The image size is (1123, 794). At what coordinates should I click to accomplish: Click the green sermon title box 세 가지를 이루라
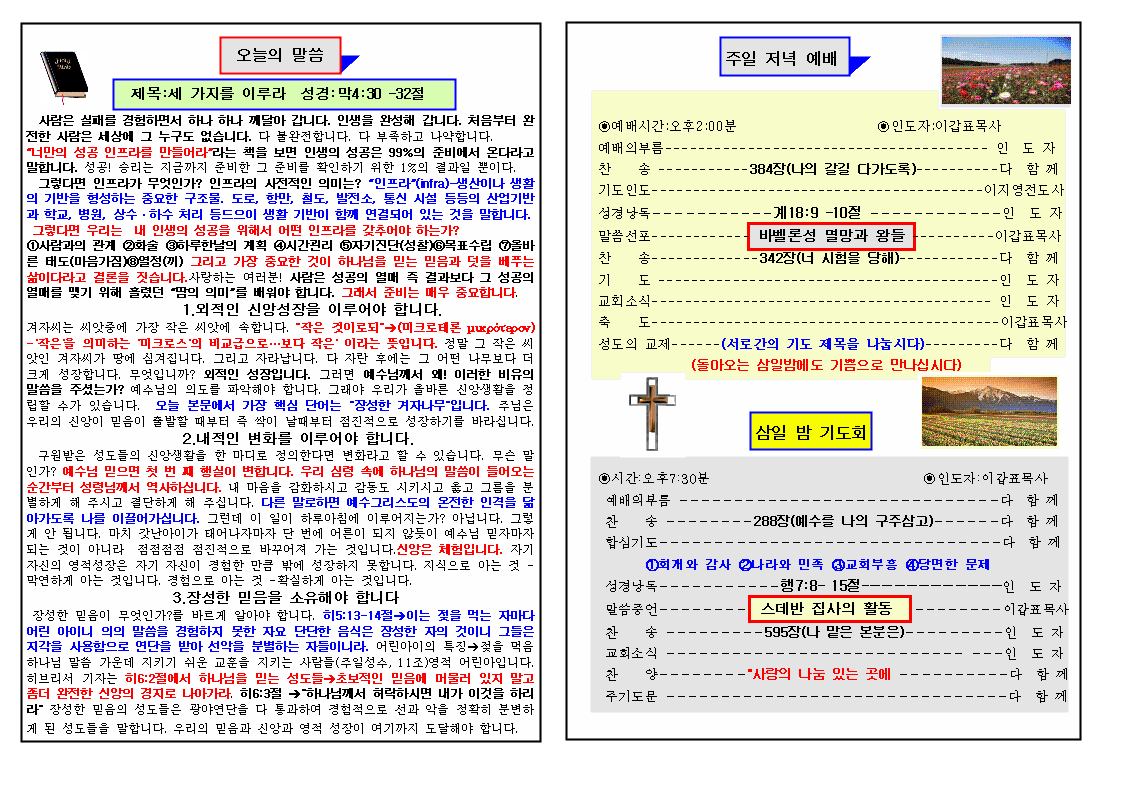pyautogui.click(x=284, y=94)
